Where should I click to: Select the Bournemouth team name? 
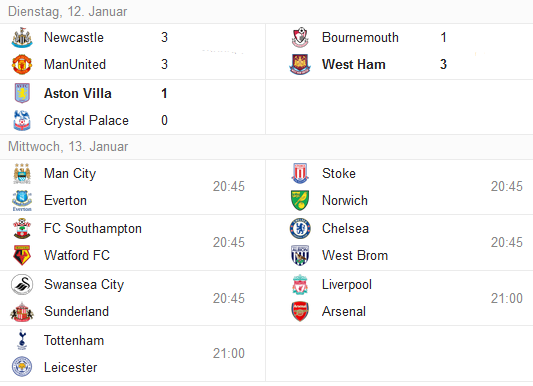(x=360, y=37)
